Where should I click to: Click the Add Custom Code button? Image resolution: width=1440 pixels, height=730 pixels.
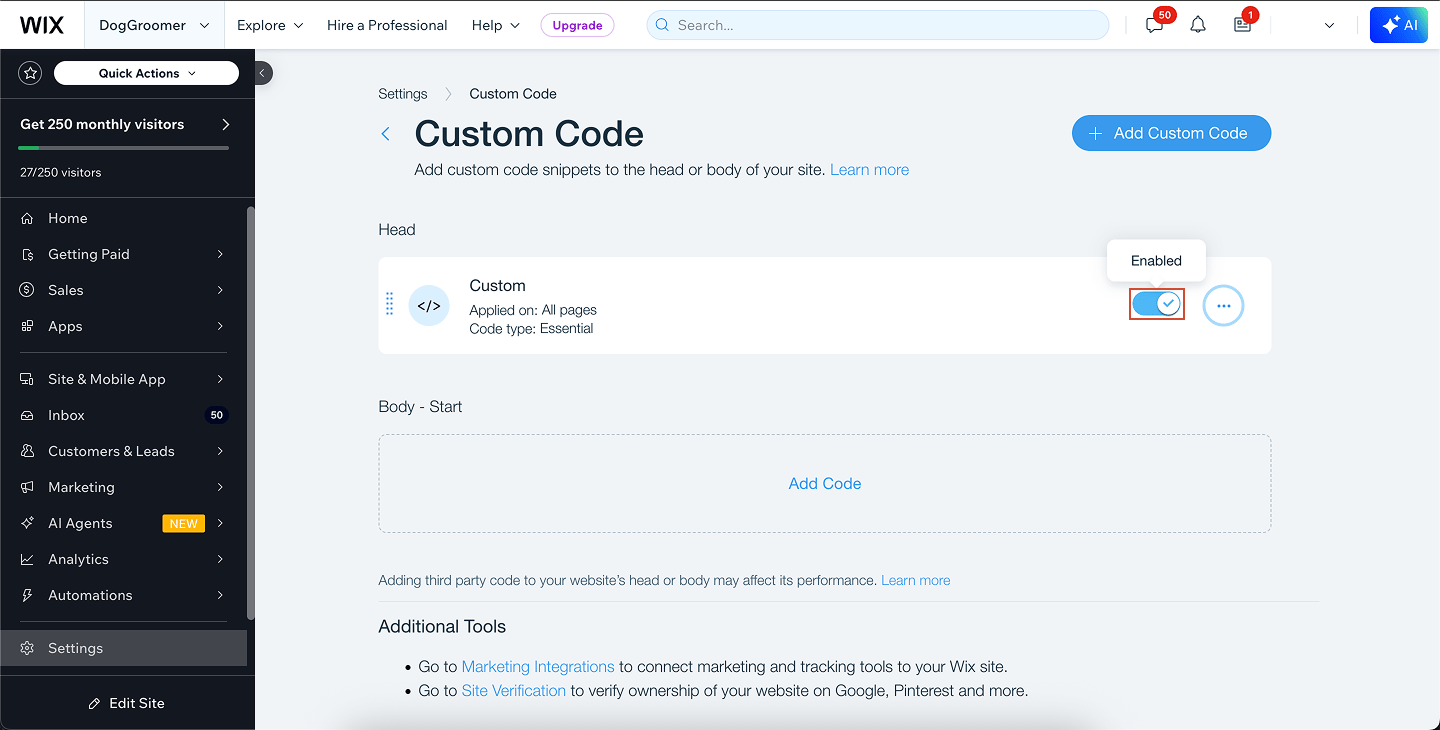[x=1171, y=133]
